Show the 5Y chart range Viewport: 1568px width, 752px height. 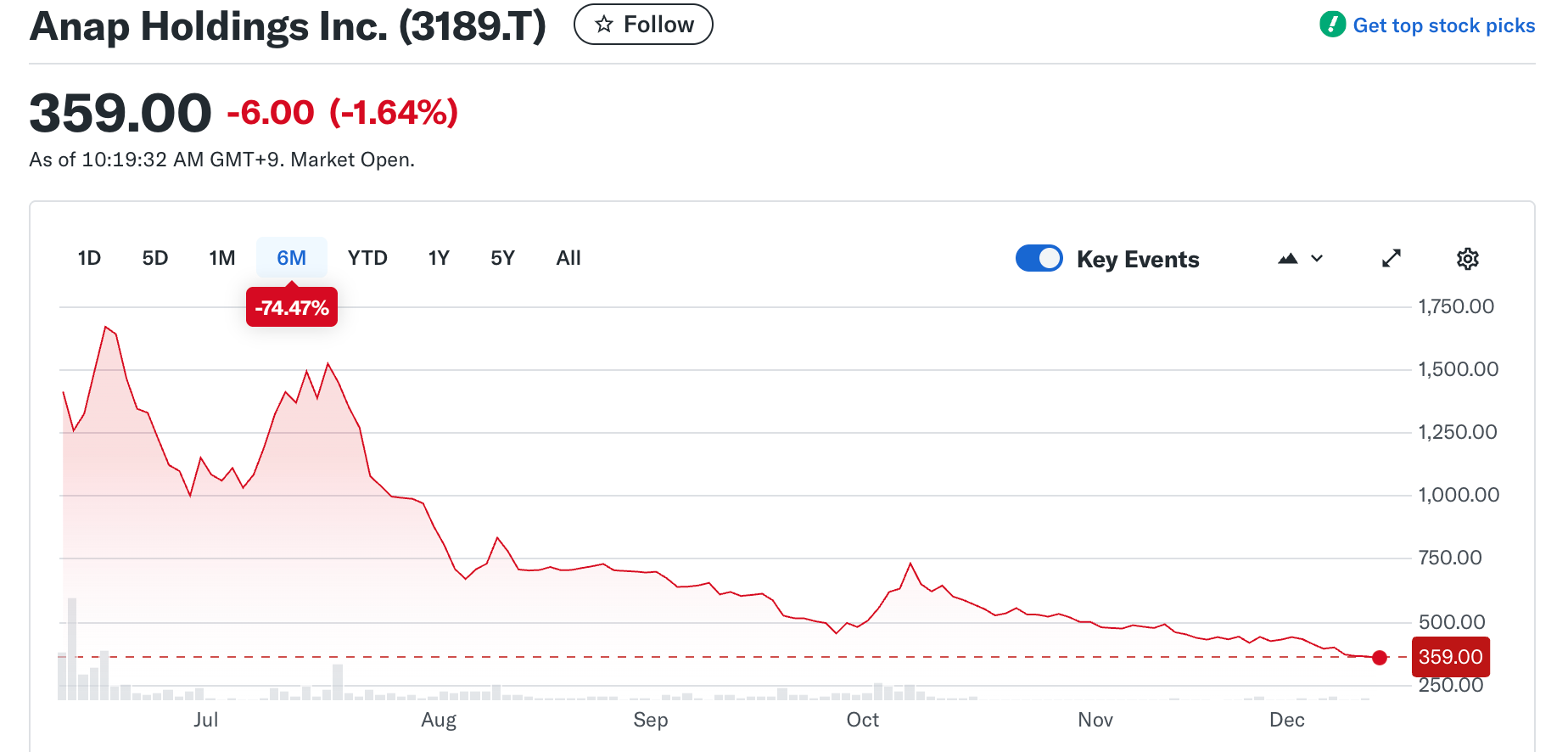(x=502, y=258)
